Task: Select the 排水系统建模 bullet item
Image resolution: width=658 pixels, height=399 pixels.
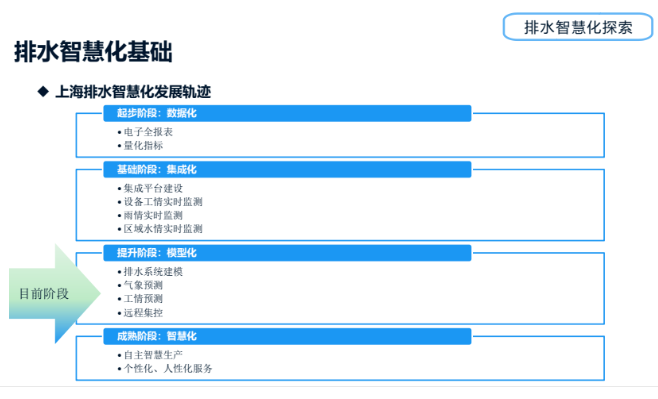Action: click(150, 272)
